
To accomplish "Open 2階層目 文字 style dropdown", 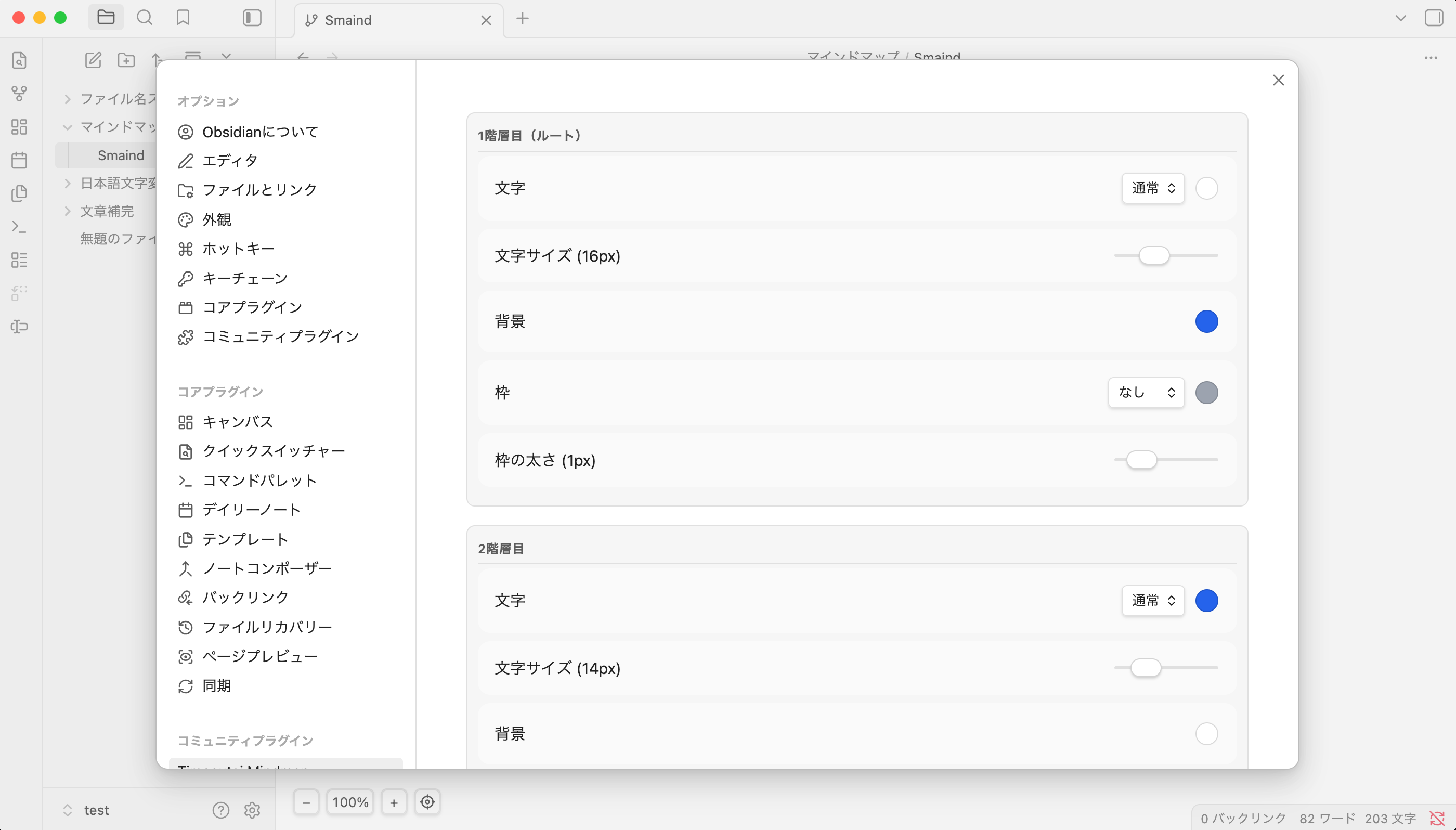I will pos(1153,600).
